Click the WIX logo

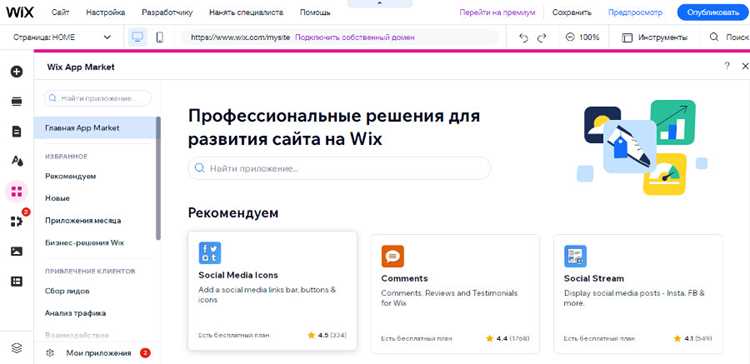(20, 12)
